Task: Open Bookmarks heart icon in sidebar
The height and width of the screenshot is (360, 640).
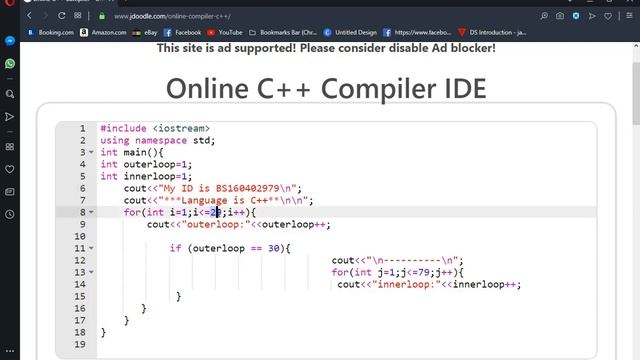Action: [x=10, y=169]
